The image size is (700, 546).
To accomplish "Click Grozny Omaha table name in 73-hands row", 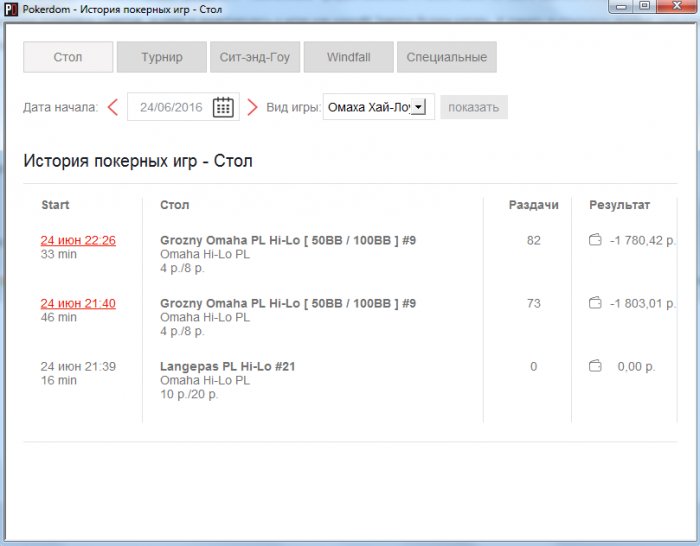I will (288, 303).
